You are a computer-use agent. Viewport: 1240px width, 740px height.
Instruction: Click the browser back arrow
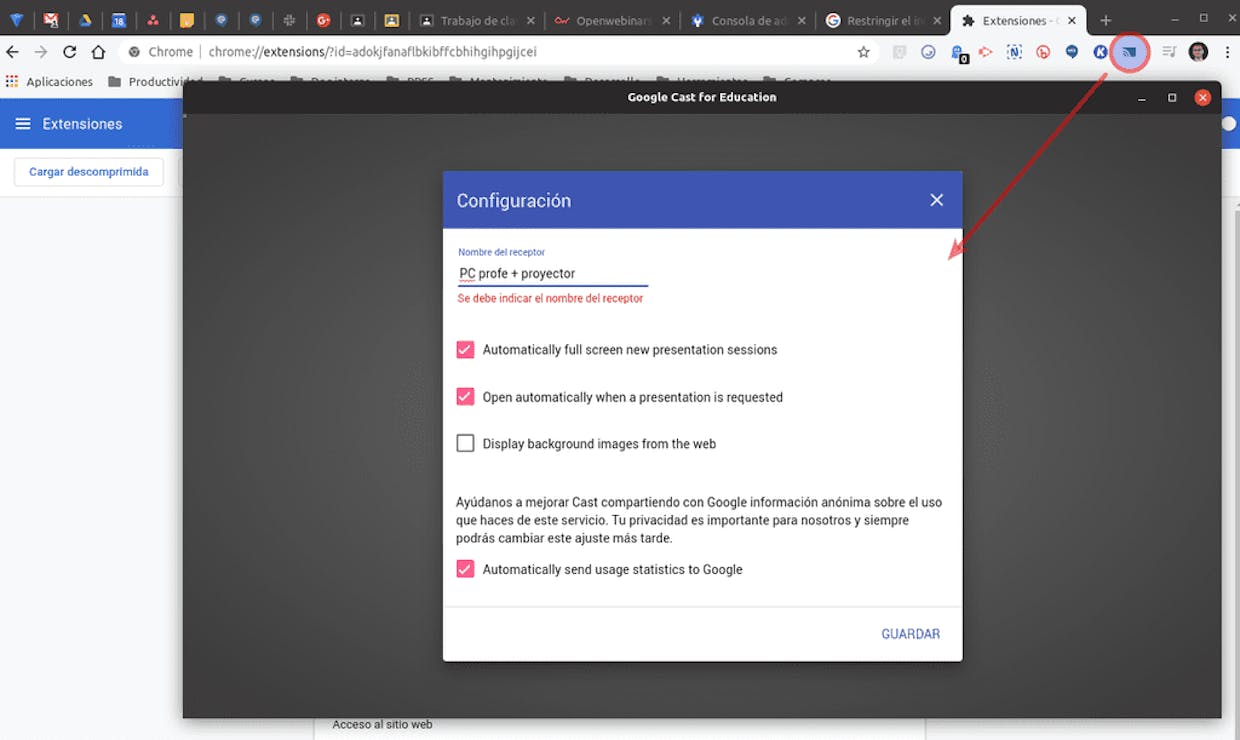13,52
